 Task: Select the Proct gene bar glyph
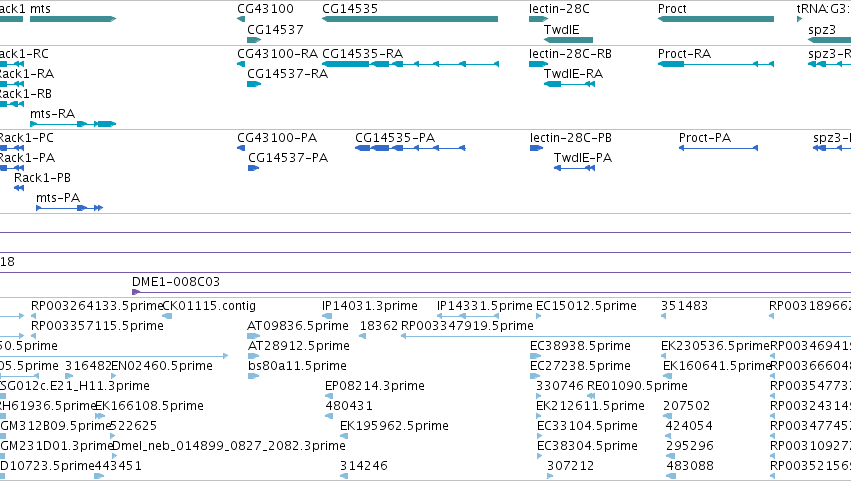(x=716, y=19)
